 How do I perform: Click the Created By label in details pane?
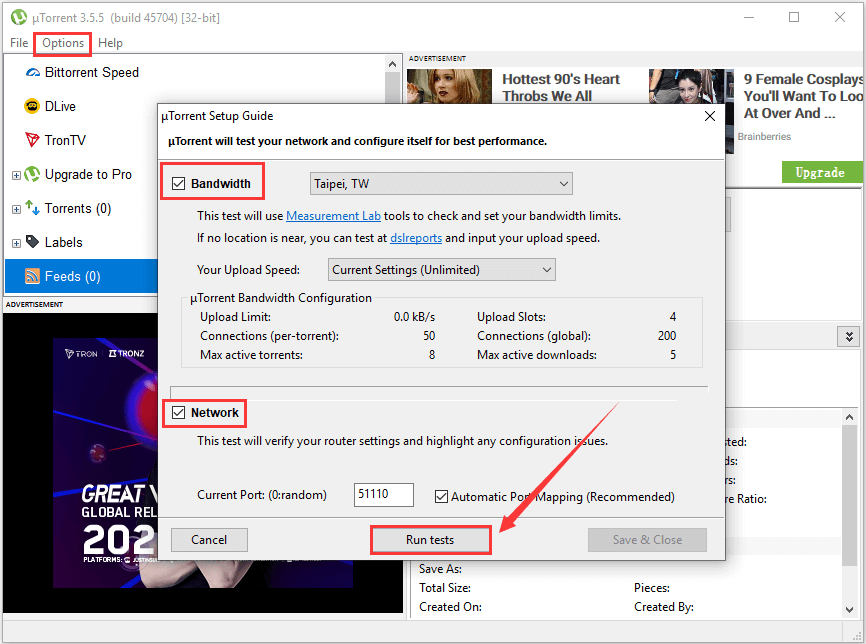[x=664, y=606]
